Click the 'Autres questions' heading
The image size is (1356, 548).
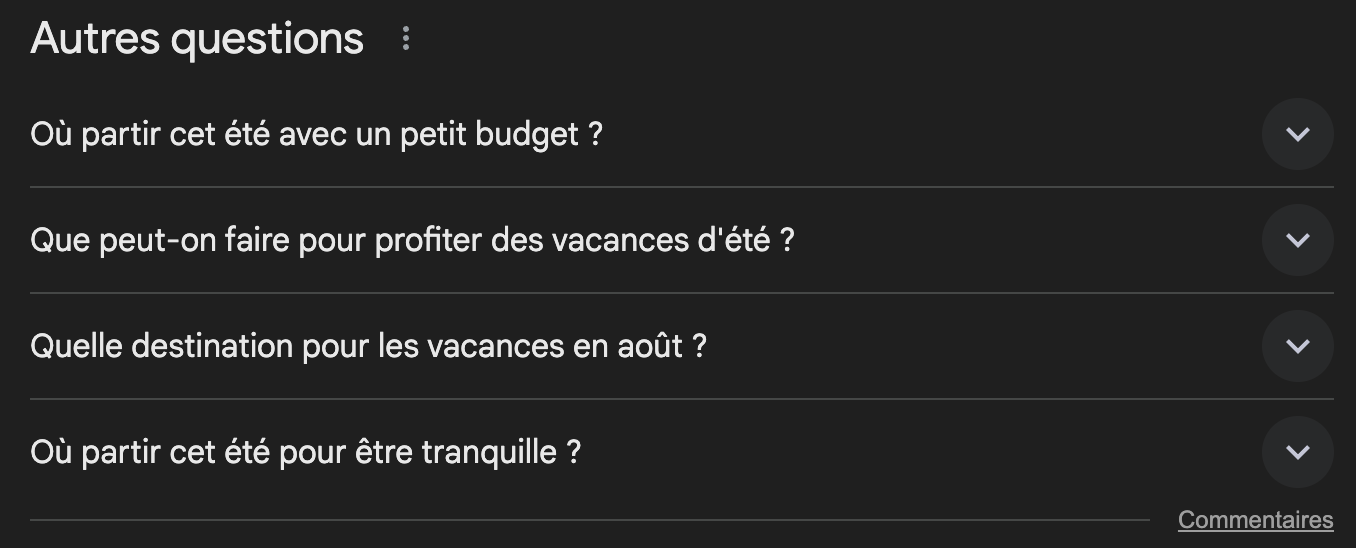click(197, 39)
